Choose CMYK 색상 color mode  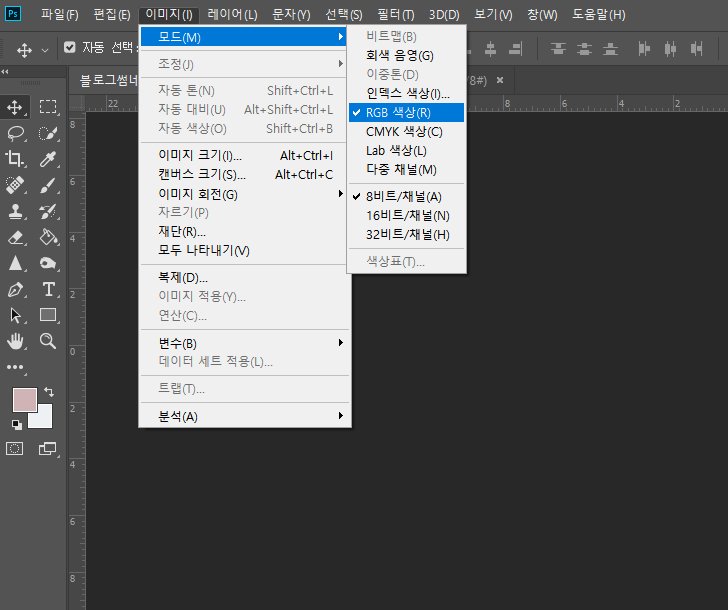pos(404,131)
